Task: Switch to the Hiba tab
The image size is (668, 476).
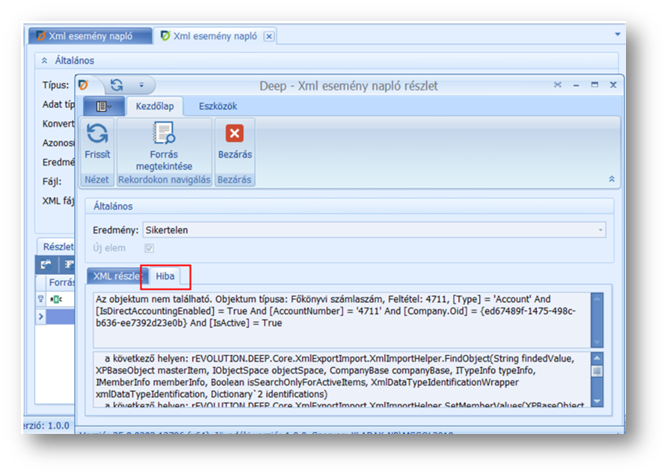Action: coord(164,276)
